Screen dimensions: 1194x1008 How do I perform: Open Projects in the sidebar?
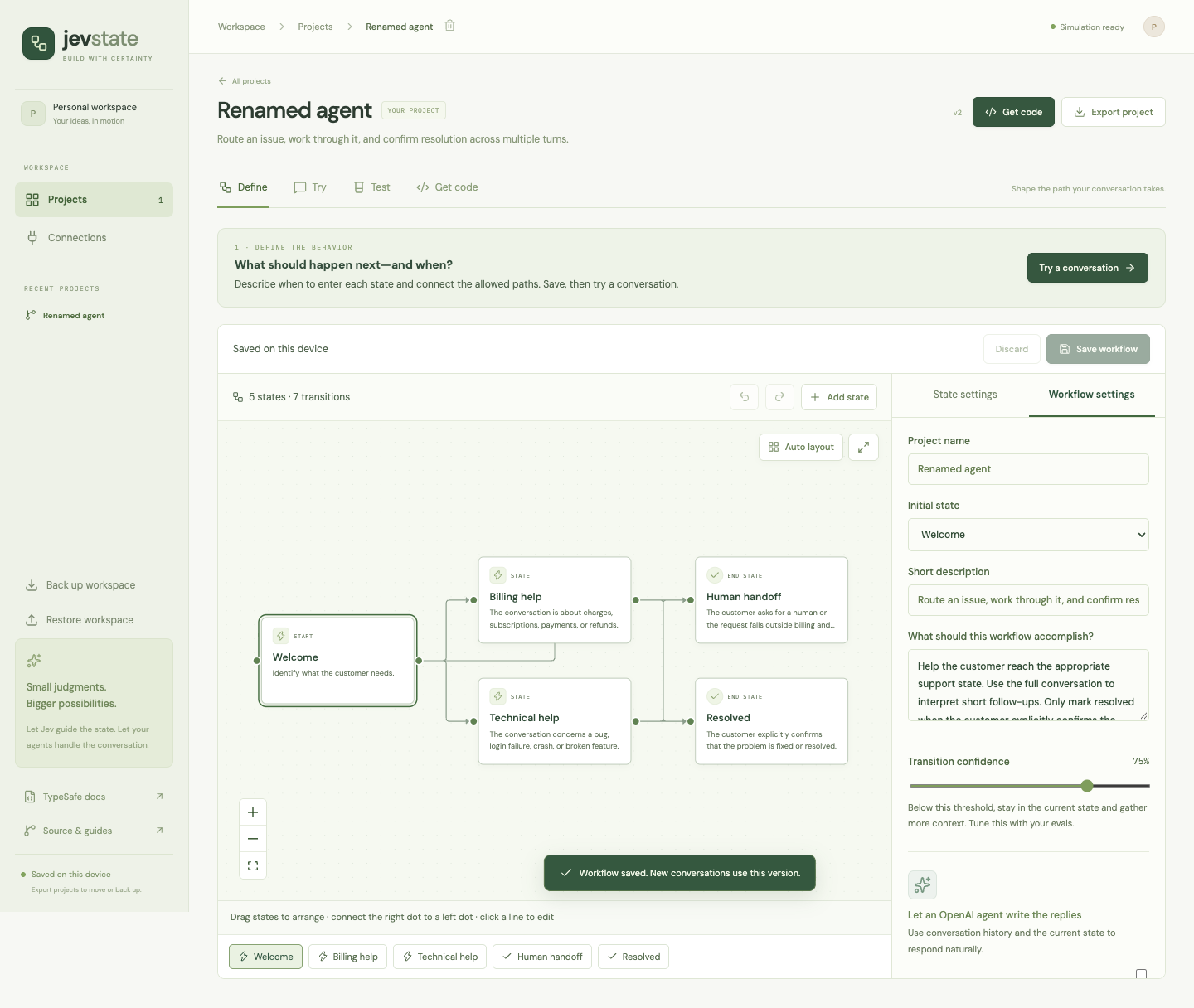click(x=94, y=200)
